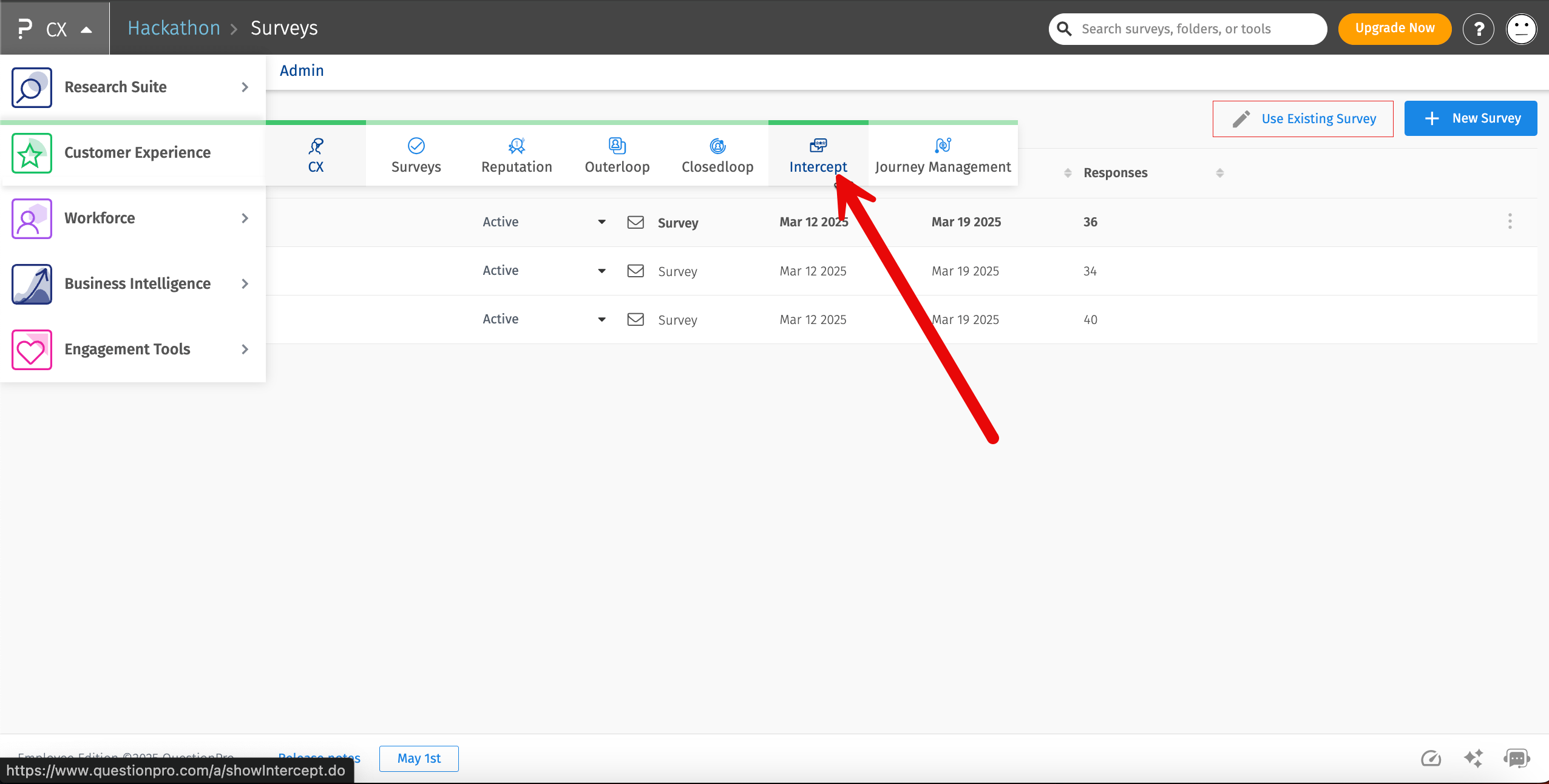Select Customer Experience in product menu
Viewport: 1549px width, 784px height.
(137, 153)
